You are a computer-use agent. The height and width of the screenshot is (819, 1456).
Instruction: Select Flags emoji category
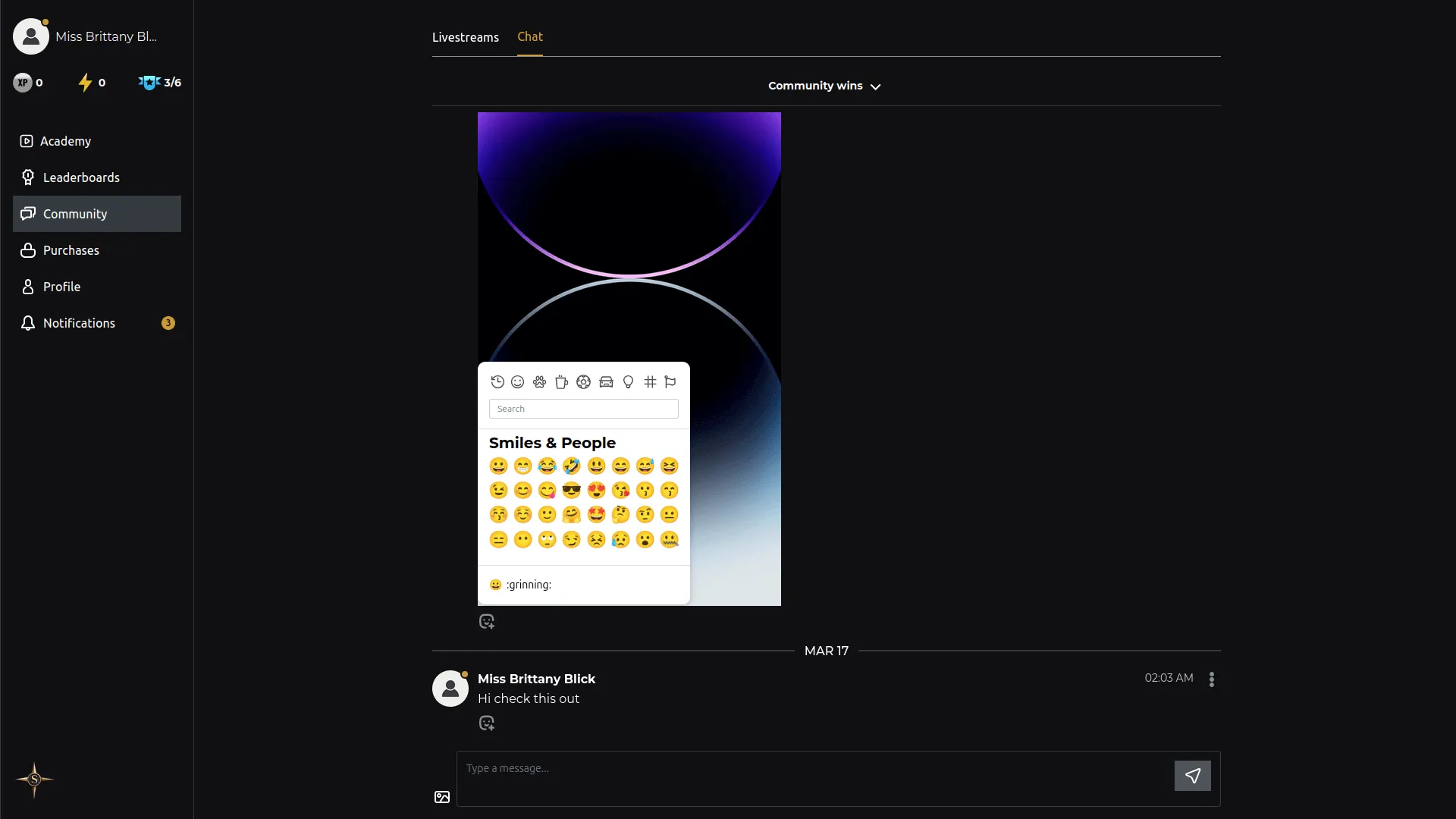(670, 382)
